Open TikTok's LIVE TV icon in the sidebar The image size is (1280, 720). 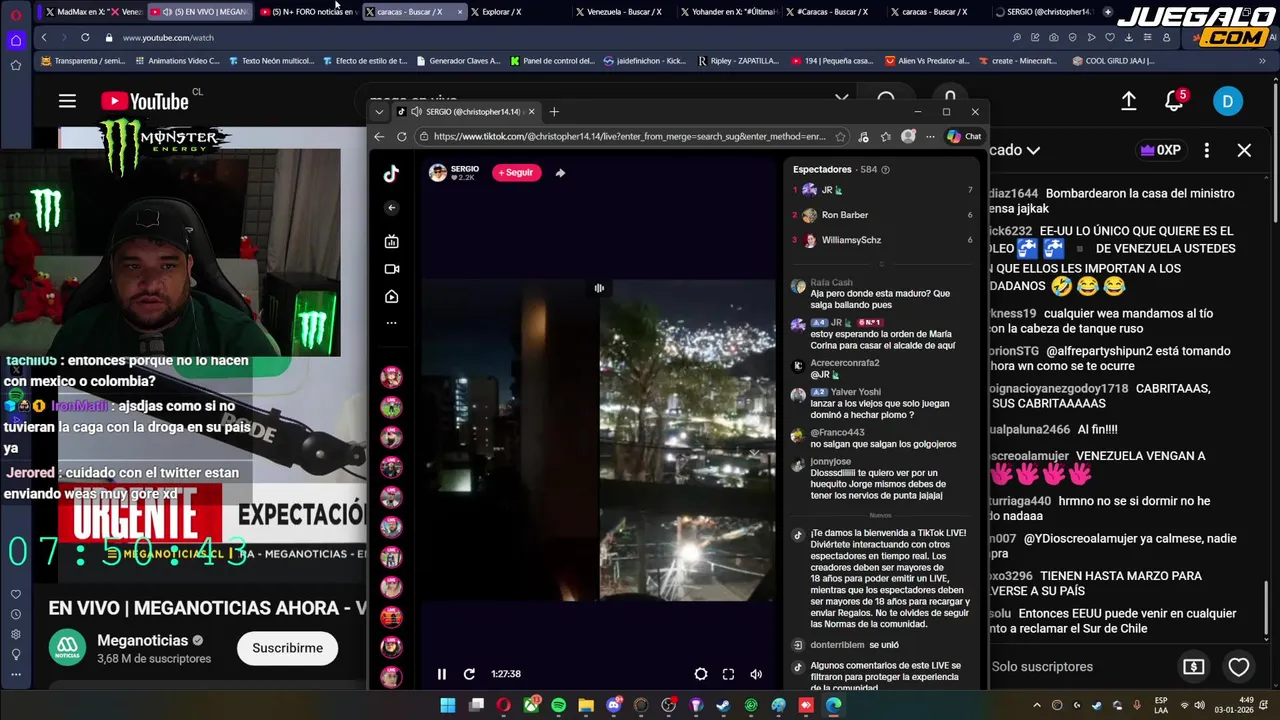[x=391, y=241]
